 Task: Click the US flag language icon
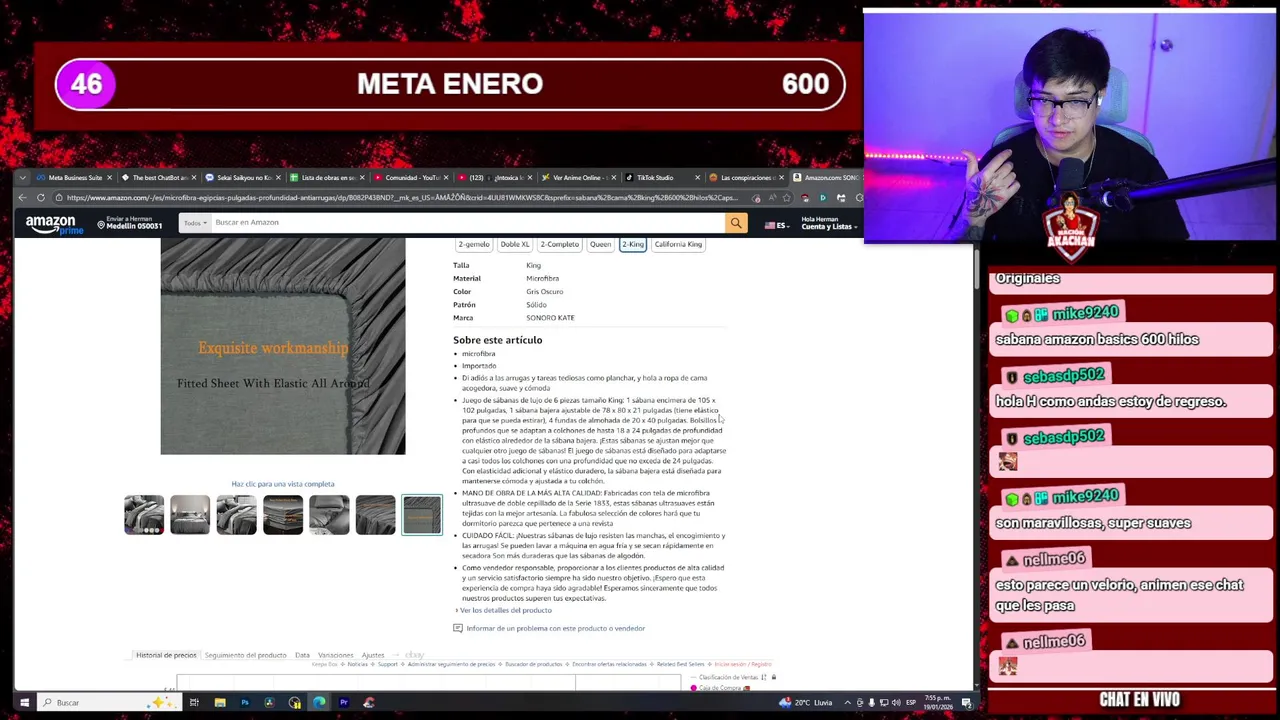click(770, 226)
